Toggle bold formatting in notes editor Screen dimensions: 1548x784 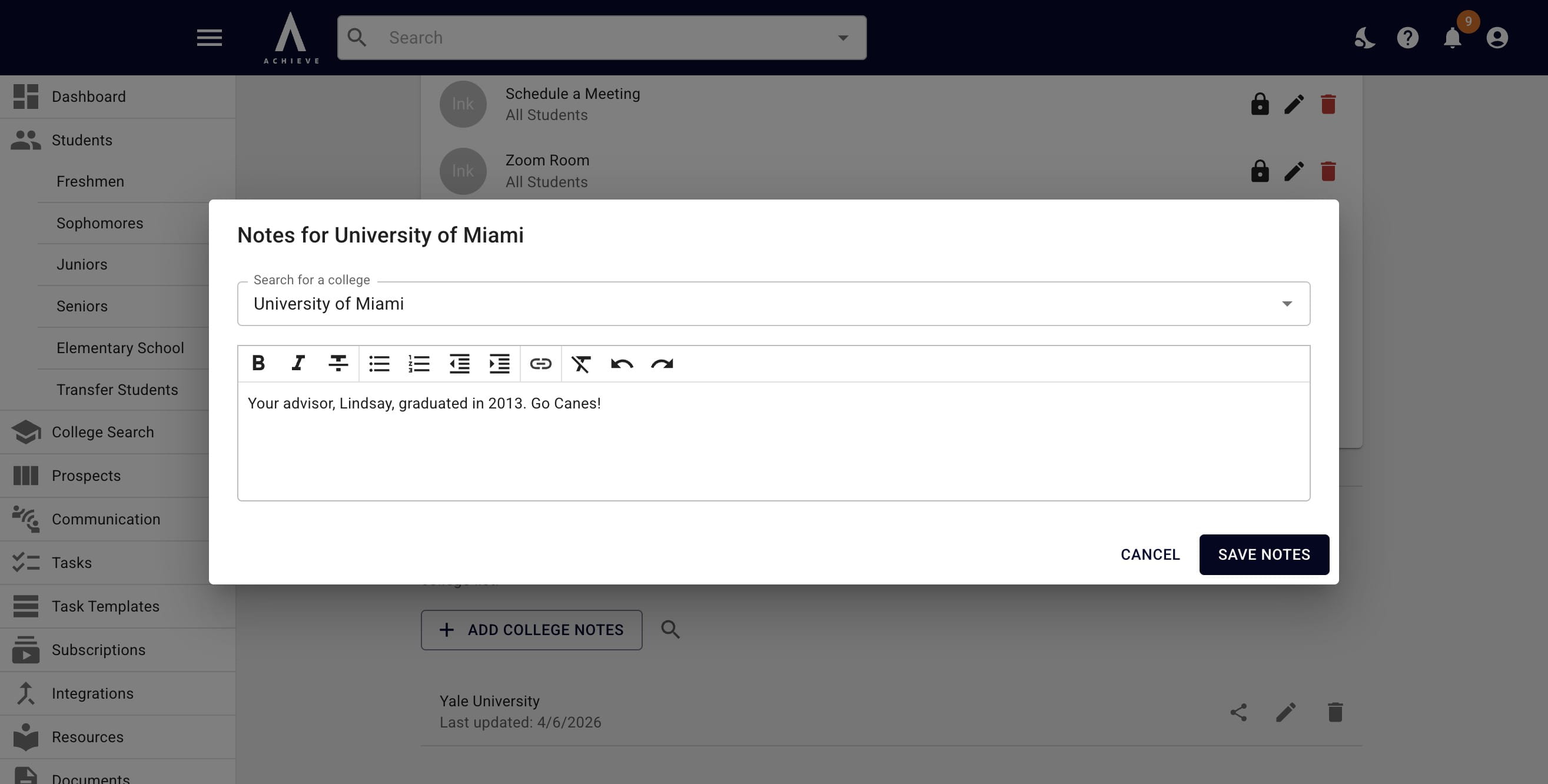click(x=258, y=364)
